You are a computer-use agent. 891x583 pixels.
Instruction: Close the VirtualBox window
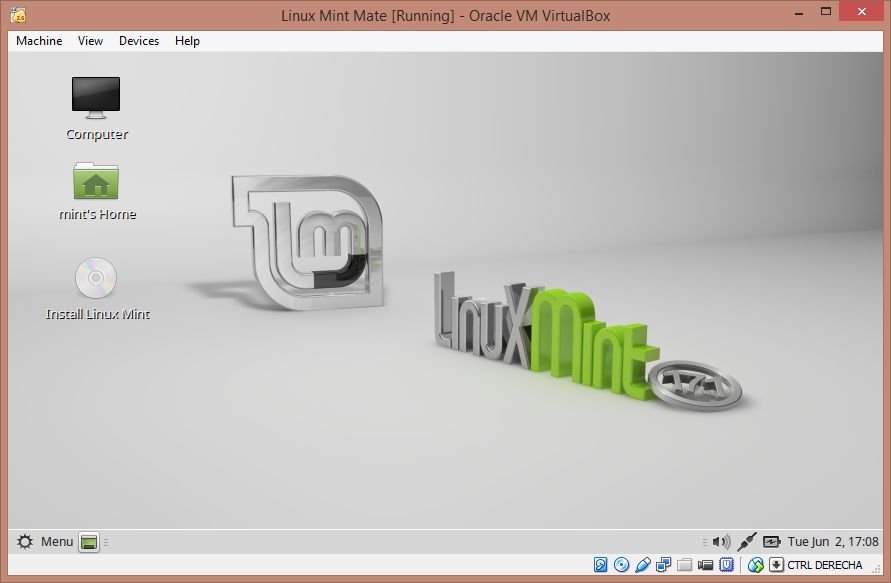click(x=861, y=12)
